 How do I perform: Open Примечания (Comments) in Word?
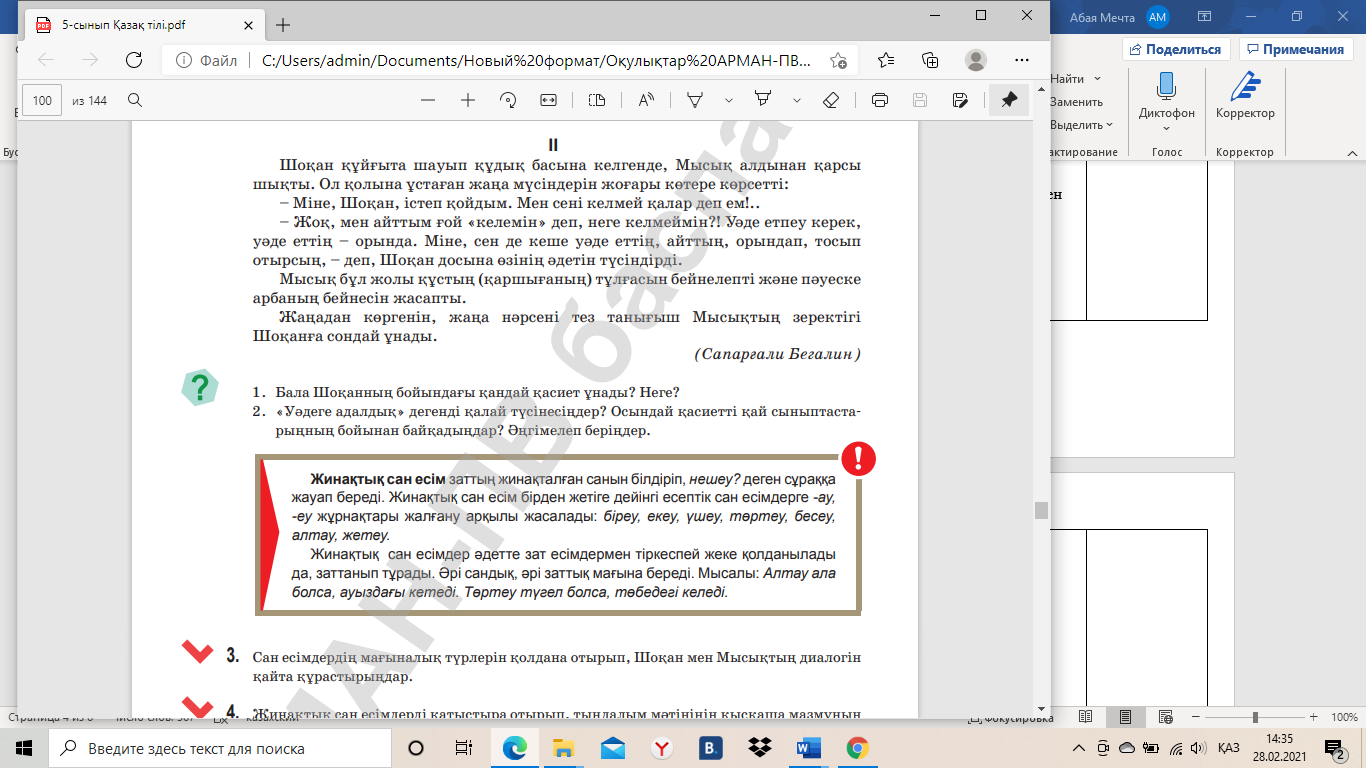pos(1296,49)
